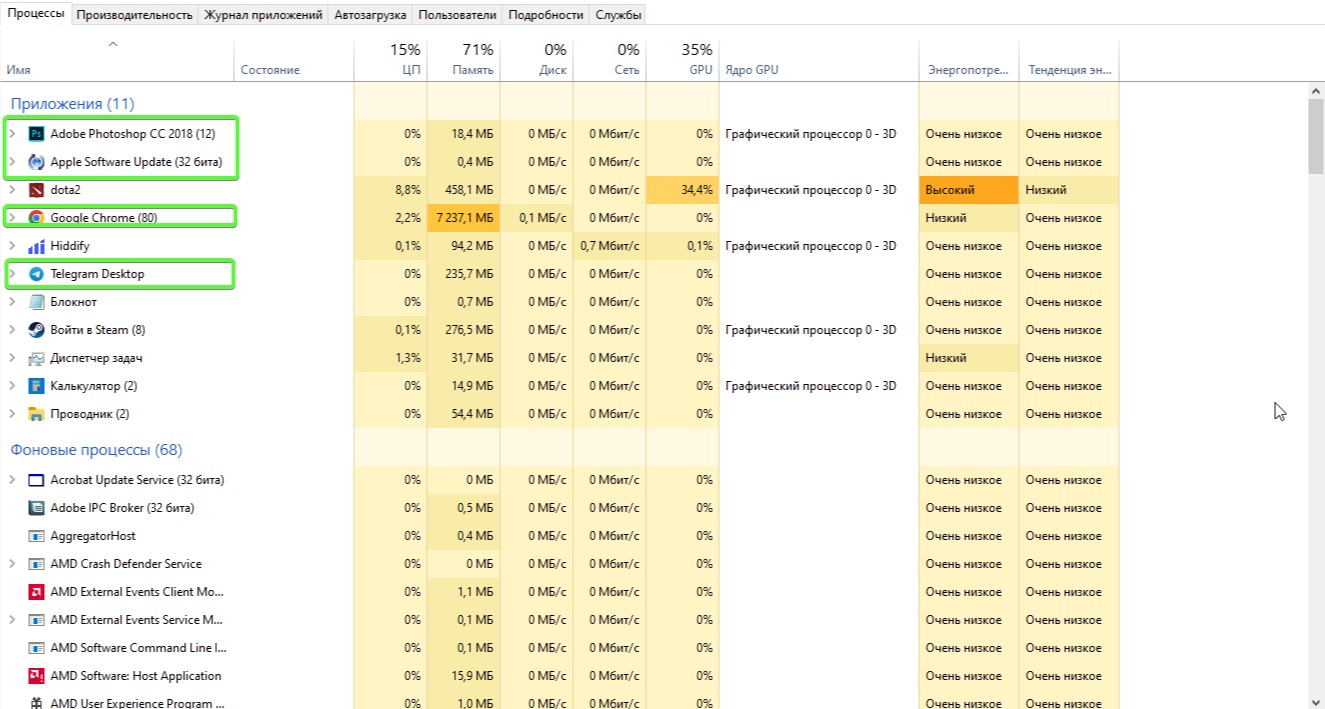The image size is (1325, 709).
Task: Expand the Войти в Steam group
Action: (x=12, y=330)
